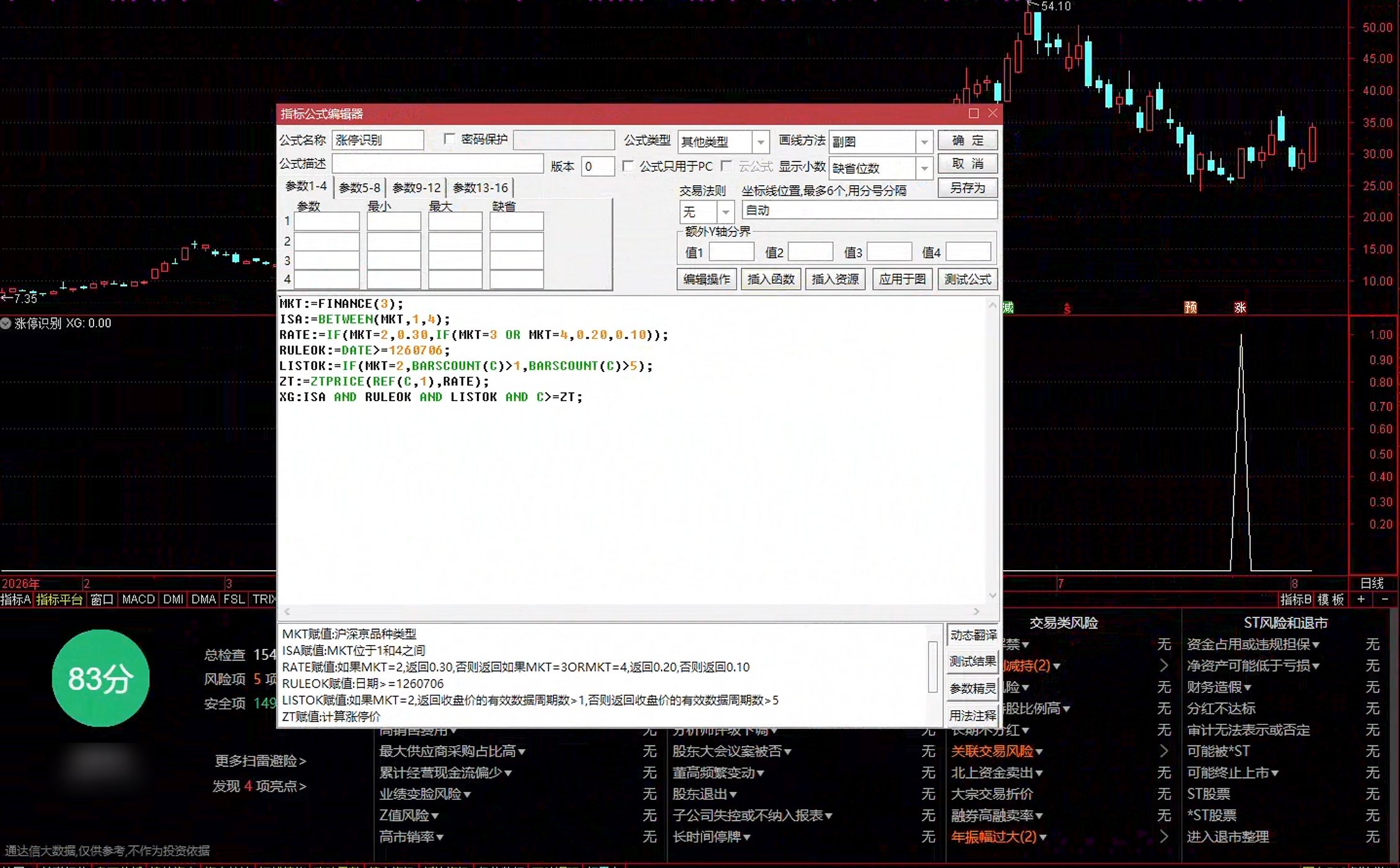Click the red 张 marker on chart

click(x=1240, y=308)
